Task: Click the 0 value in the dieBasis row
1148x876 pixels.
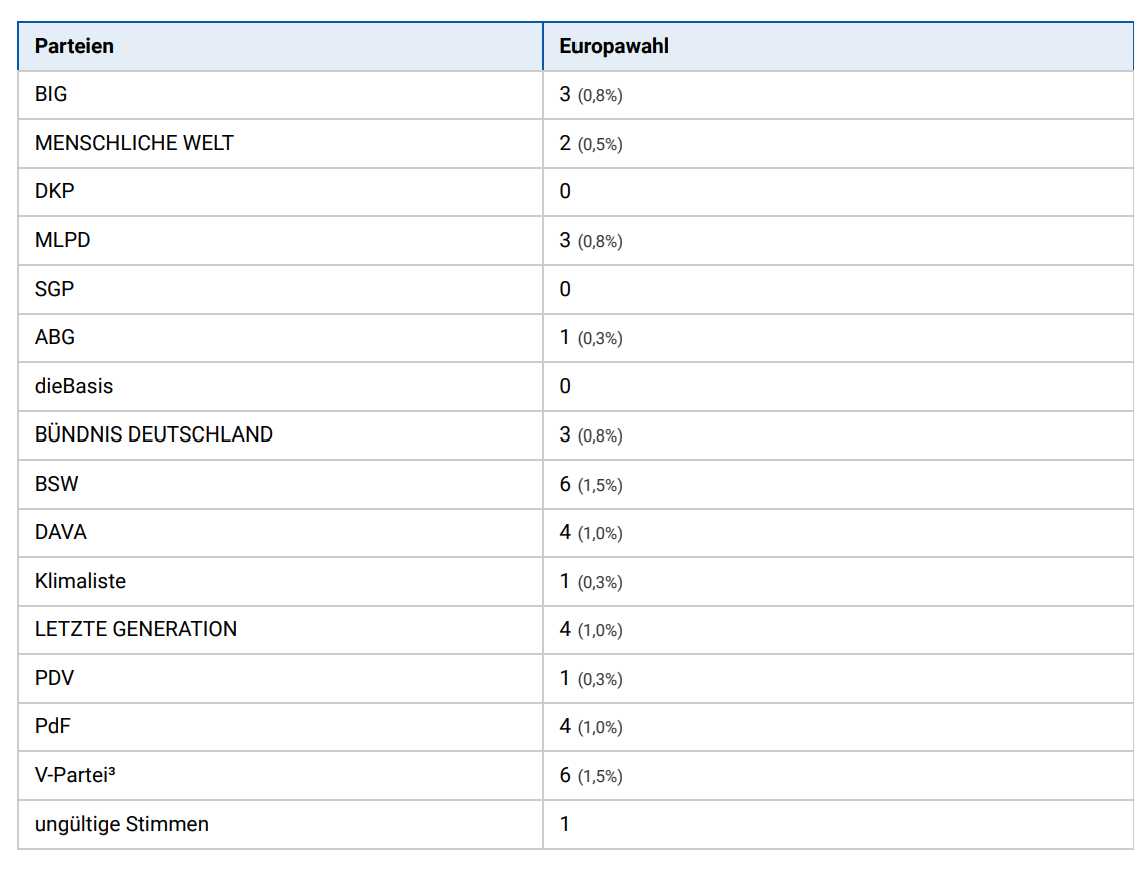Action: tap(565, 386)
